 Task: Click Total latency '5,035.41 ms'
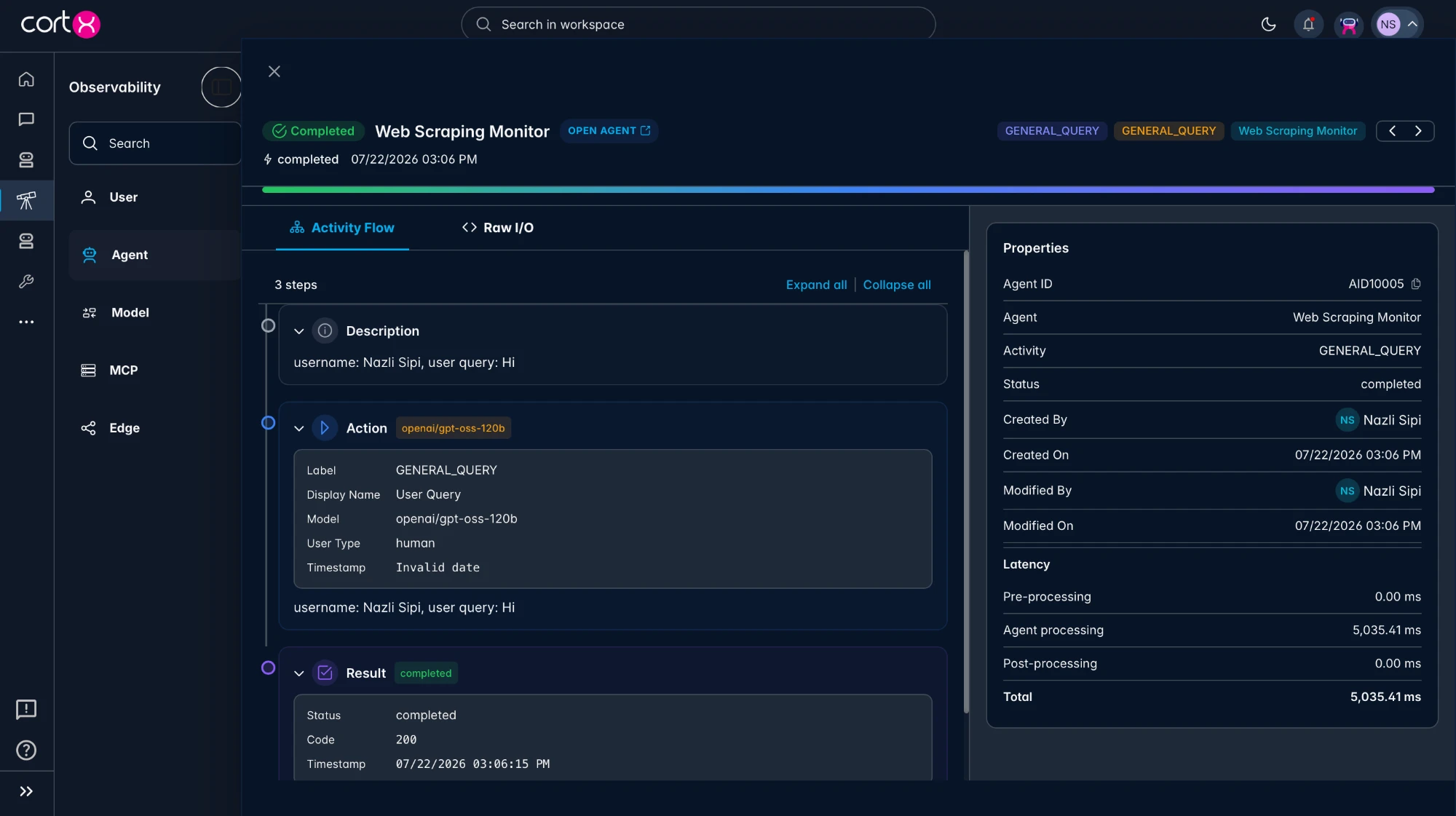point(1385,697)
